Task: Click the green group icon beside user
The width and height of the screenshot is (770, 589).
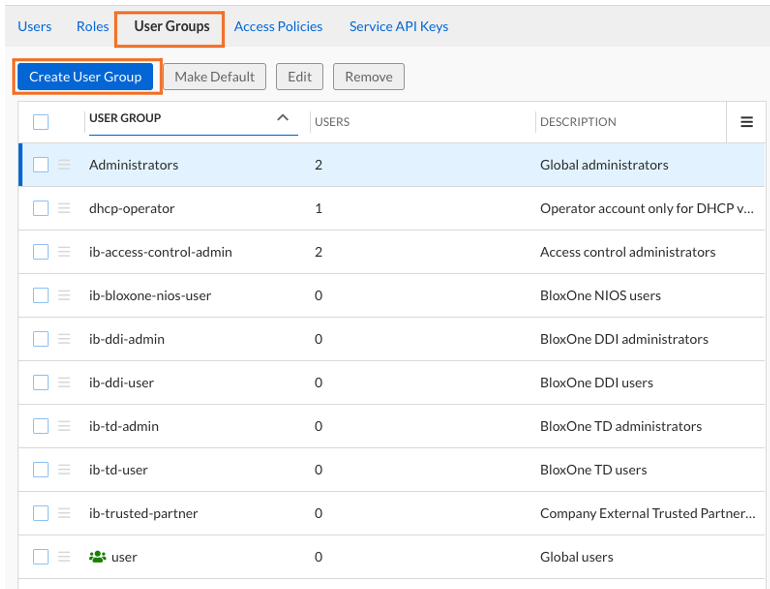Action: (x=97, y=557)
